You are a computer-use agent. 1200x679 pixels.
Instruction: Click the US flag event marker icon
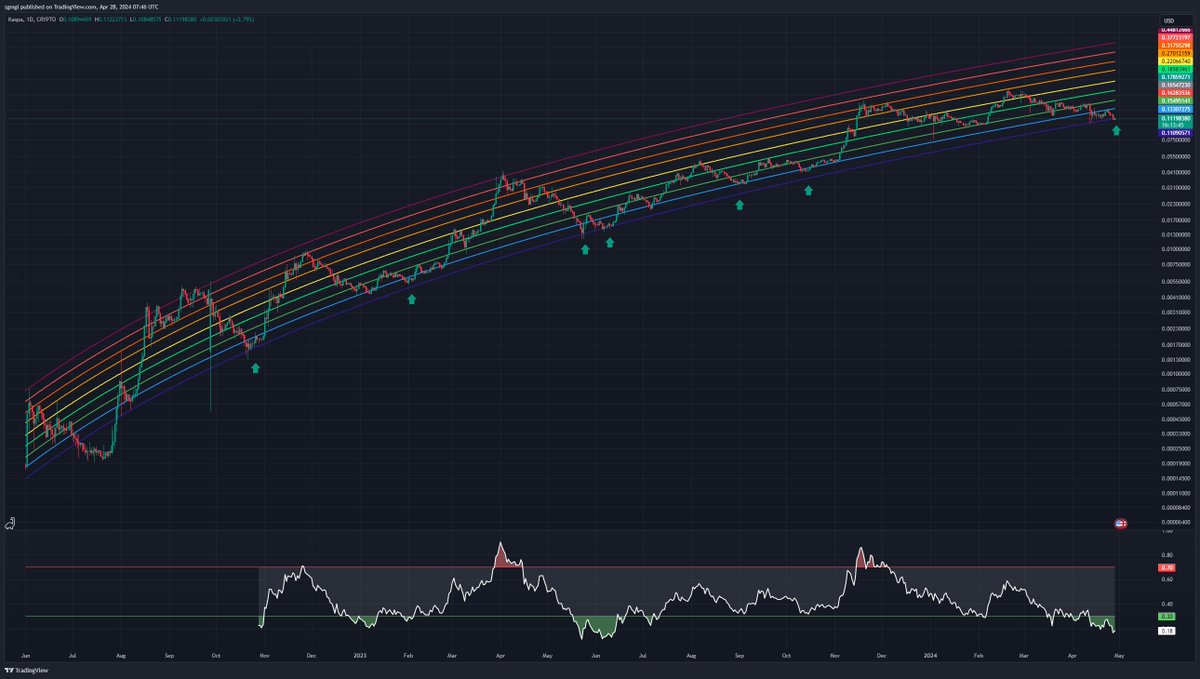(1121, 523)
